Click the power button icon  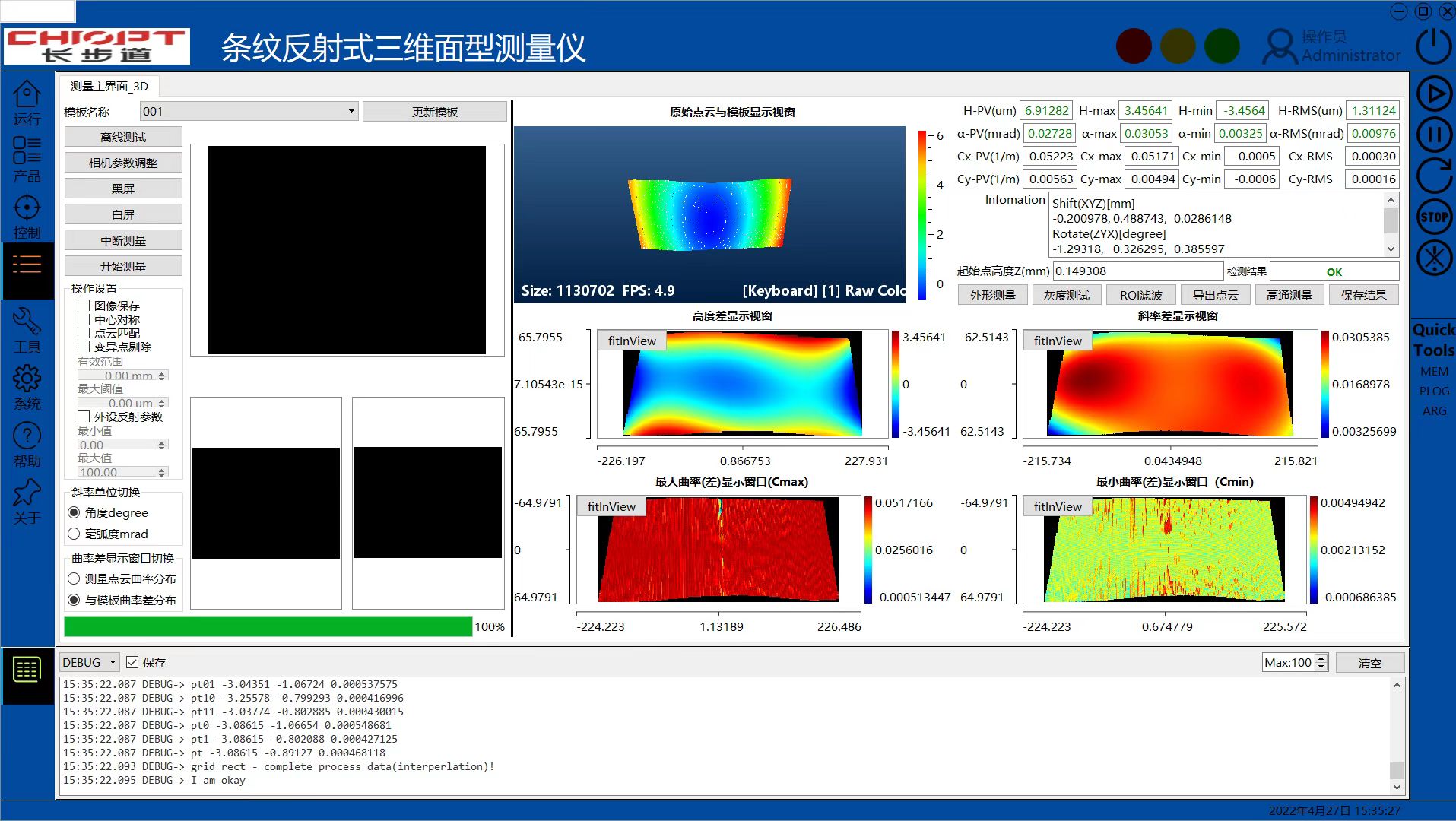1434,46
